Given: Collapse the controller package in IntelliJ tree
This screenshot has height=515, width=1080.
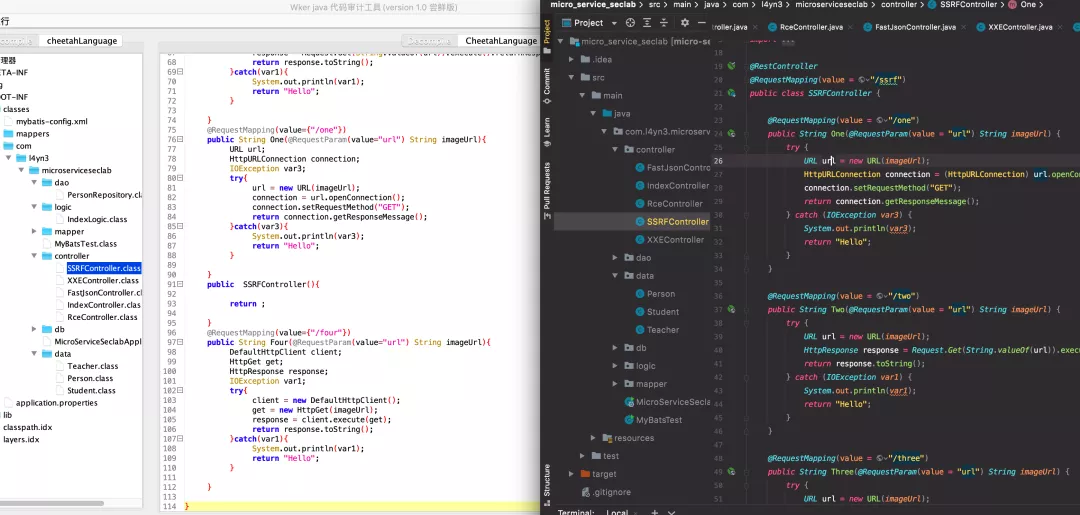Looking at the screenshot, I should click(x=615, y=149).
